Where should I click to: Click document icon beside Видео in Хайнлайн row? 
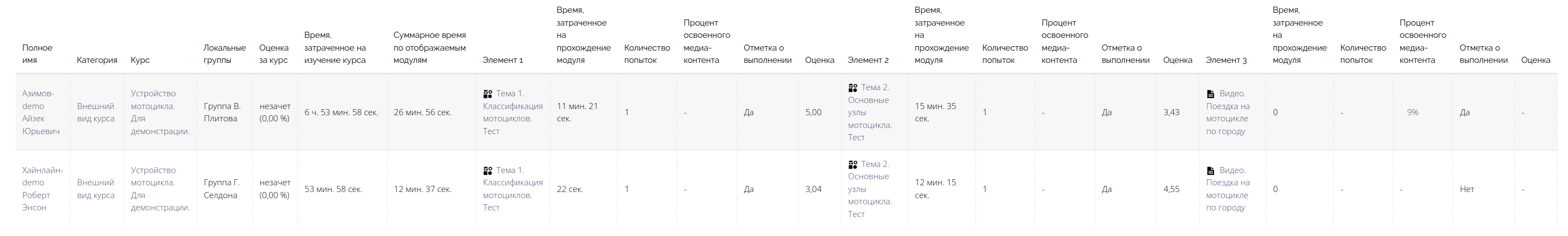pos(1211,171)
